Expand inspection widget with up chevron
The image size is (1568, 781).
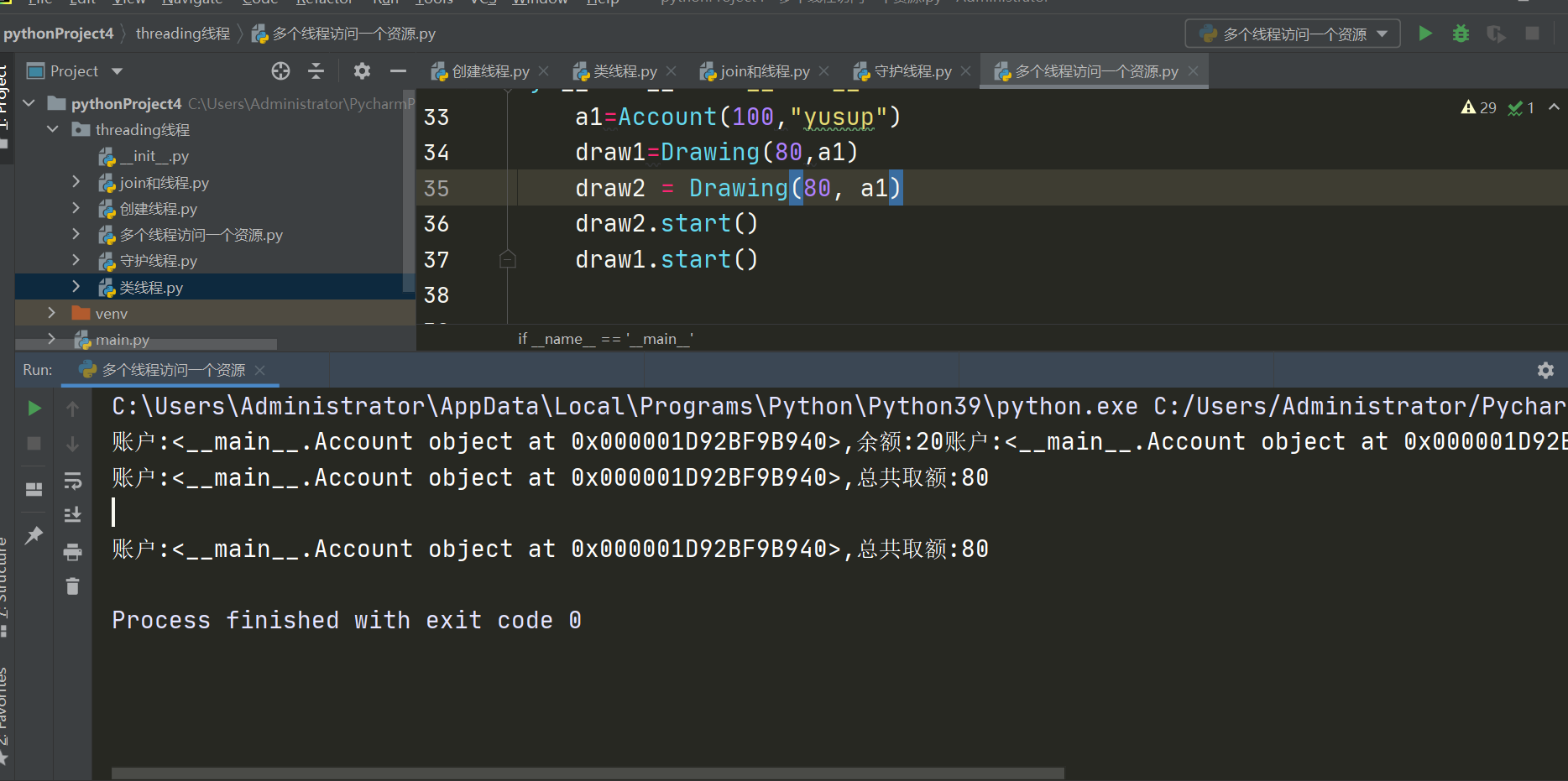tap(1554, 107)
